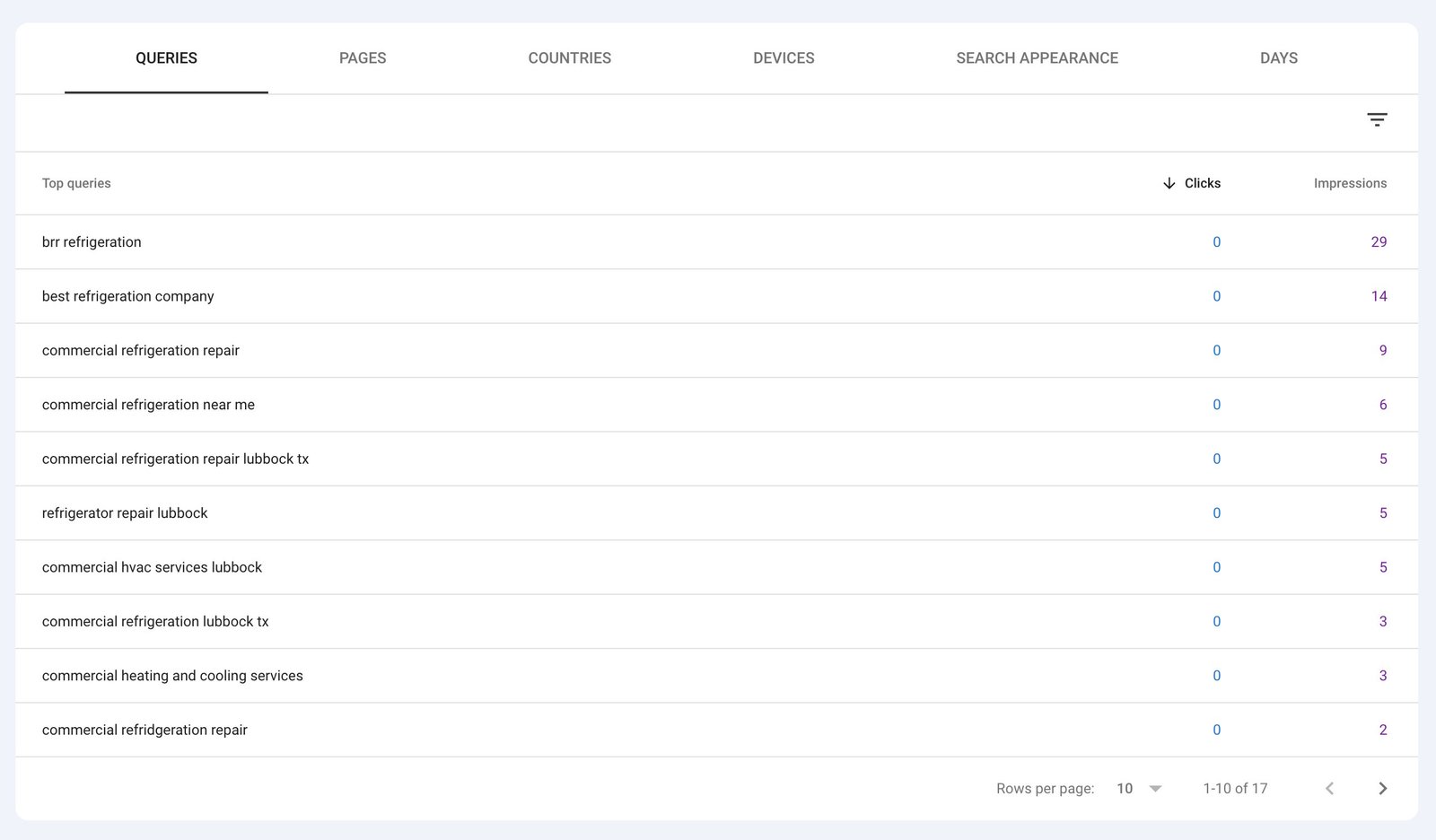Sort by Impressions column header
The width and height of the screenshot is (1436, 840).
tap(1350, 183)
